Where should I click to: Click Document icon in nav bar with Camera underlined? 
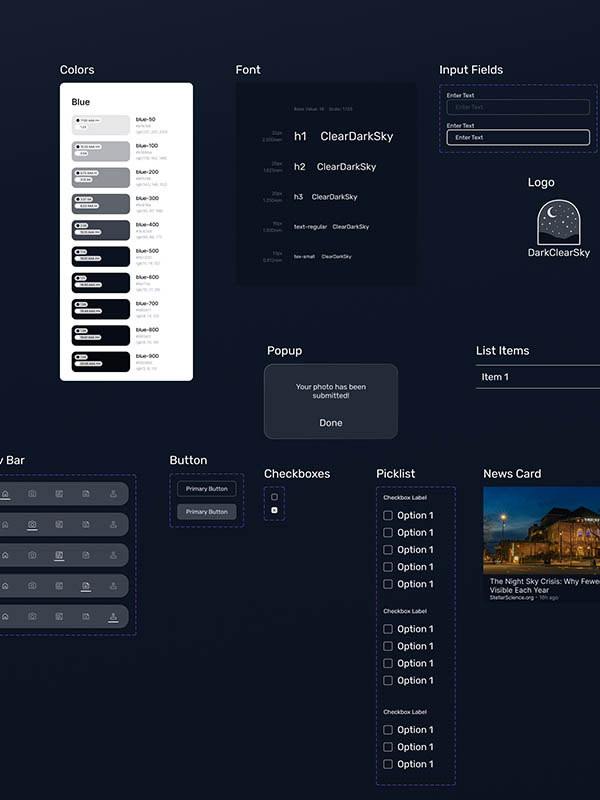86,524
